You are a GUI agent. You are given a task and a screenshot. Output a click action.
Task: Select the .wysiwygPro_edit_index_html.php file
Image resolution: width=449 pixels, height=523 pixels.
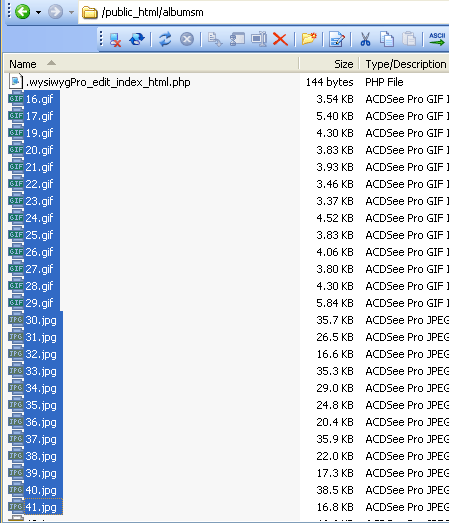coord(108,82)
